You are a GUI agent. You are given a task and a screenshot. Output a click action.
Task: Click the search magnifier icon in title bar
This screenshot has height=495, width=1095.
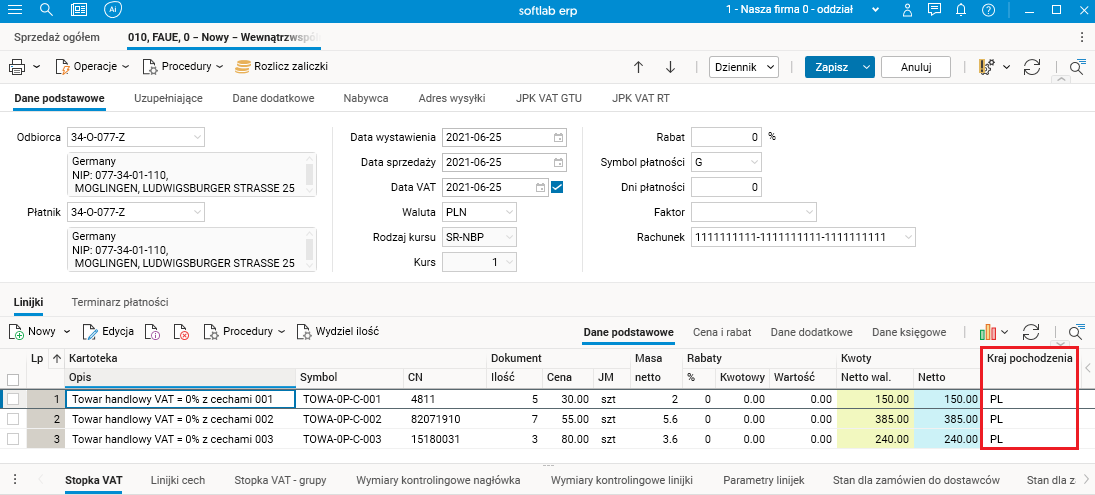coord(47,10)
